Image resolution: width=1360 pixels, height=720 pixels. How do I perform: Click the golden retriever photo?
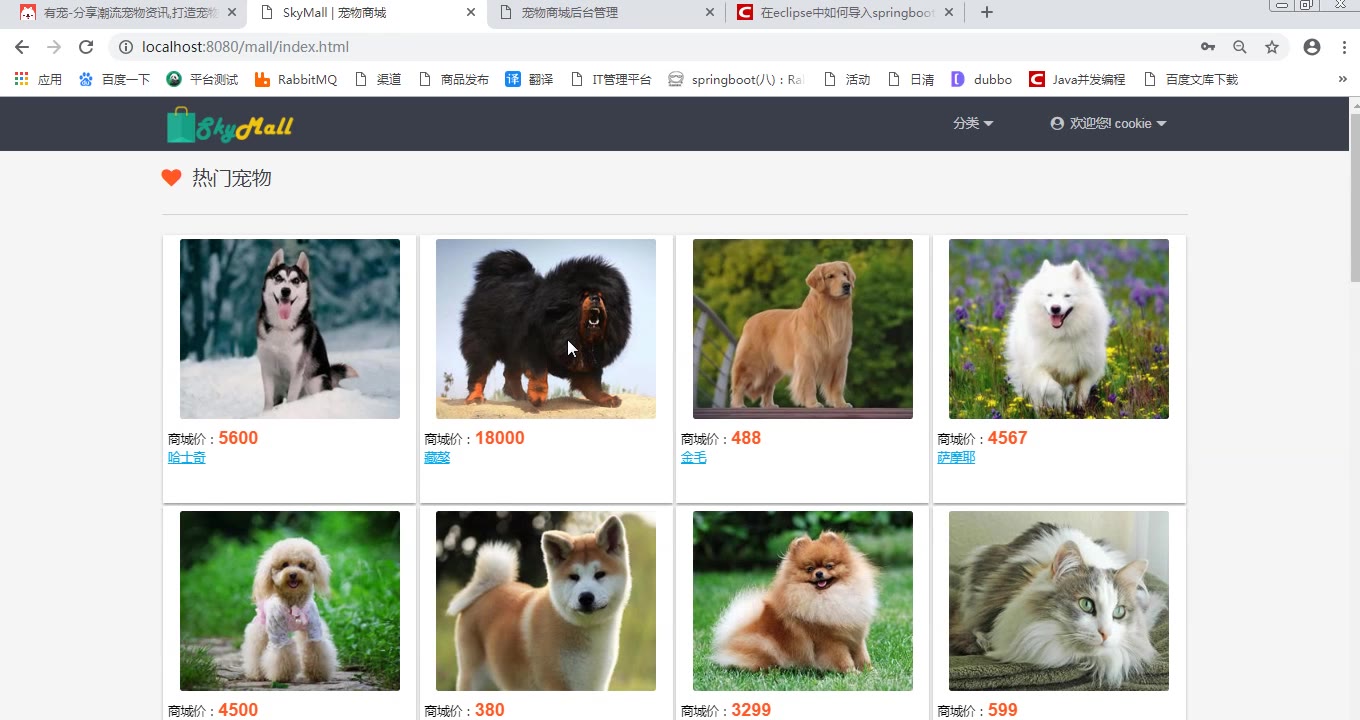pyautogui.click(x=803, y=329)
